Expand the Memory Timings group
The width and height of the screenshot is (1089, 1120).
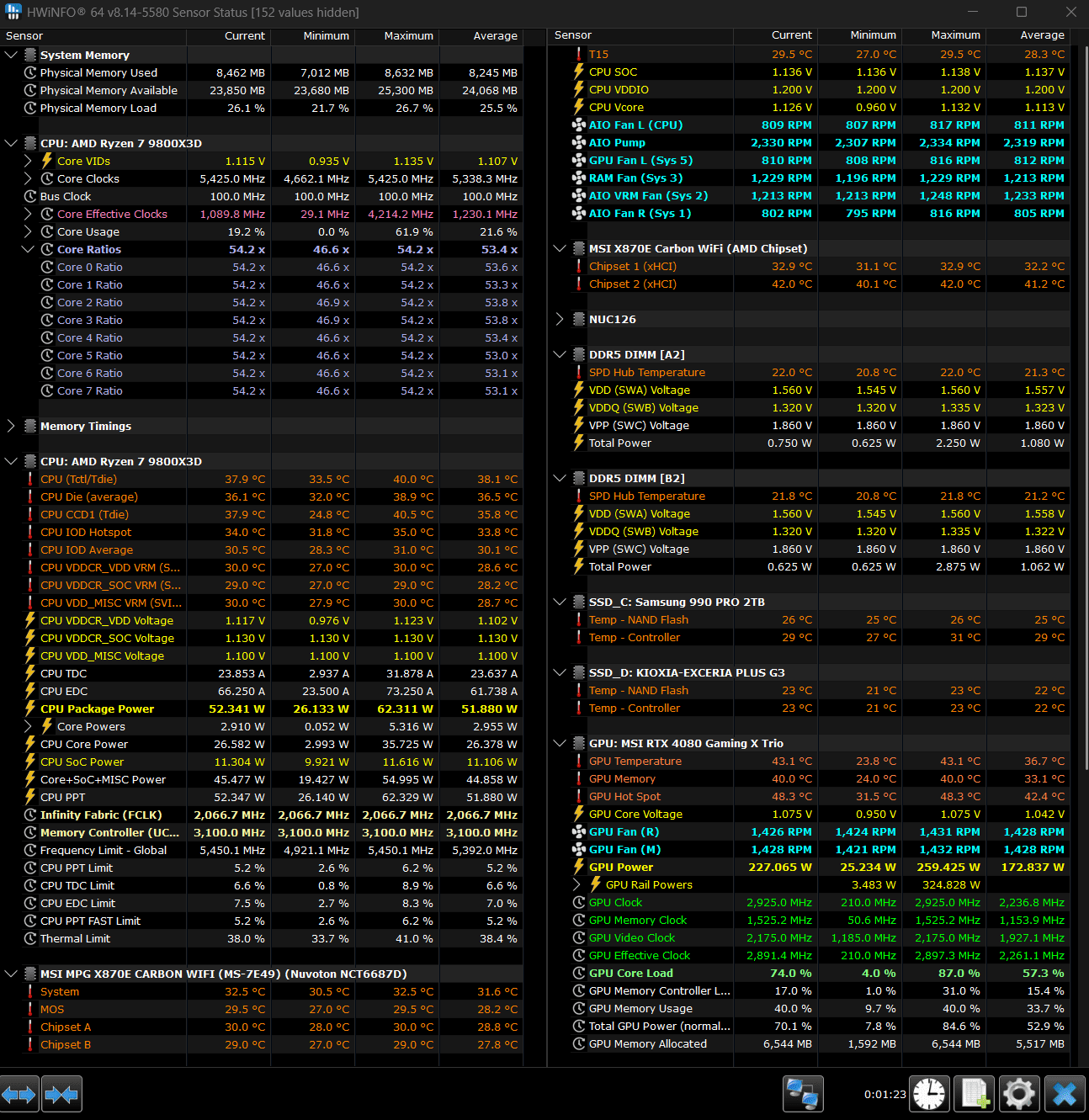click(x=11, y=426)
